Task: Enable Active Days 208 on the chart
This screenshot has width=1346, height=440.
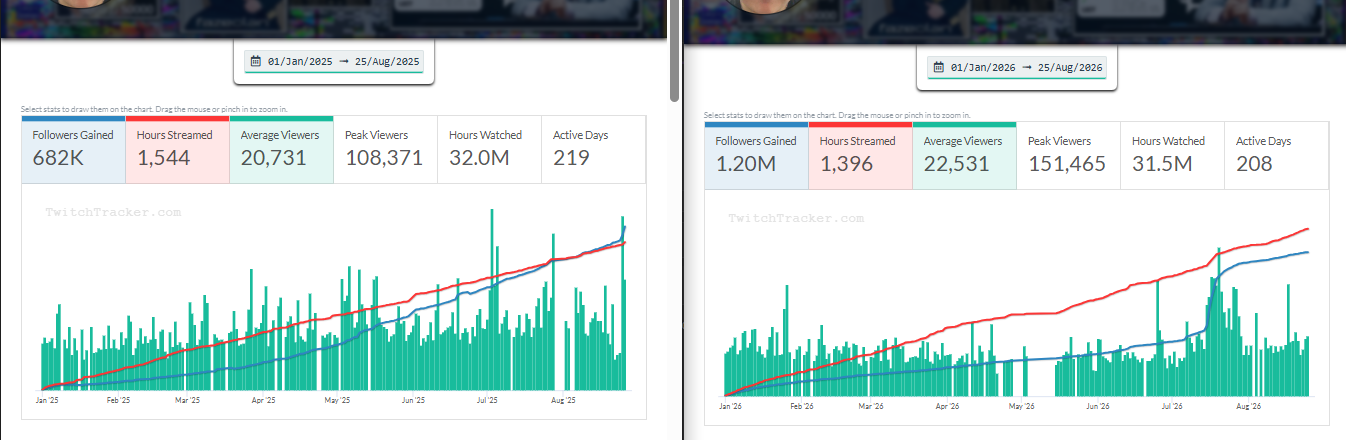Action: pos(1277,156)
